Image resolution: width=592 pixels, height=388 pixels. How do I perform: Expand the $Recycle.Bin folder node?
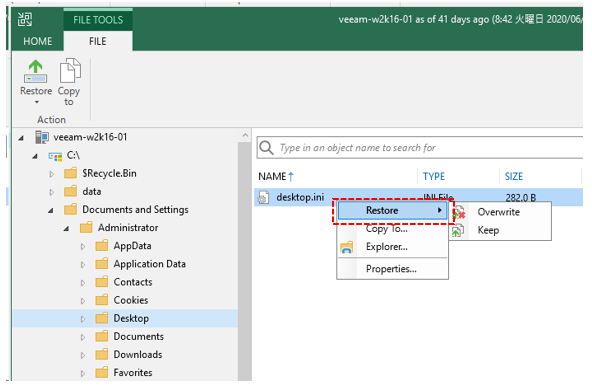tap(52, 174)
